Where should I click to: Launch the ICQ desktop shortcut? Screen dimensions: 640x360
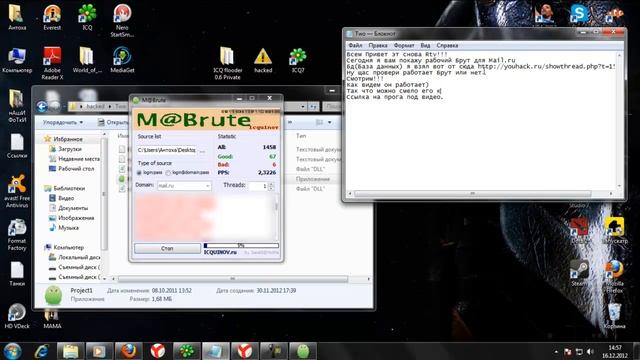pyautogui.click(x=87, y=17)
